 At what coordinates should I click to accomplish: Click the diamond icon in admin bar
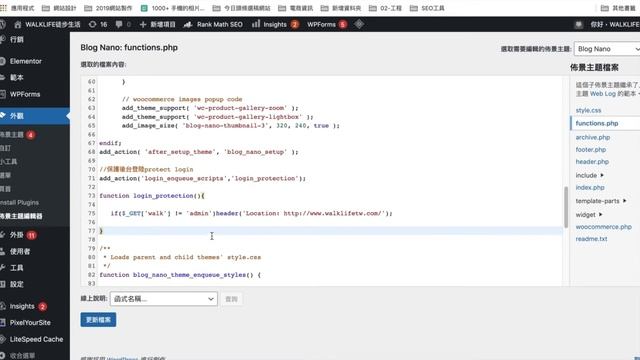[x=359, y=24]
